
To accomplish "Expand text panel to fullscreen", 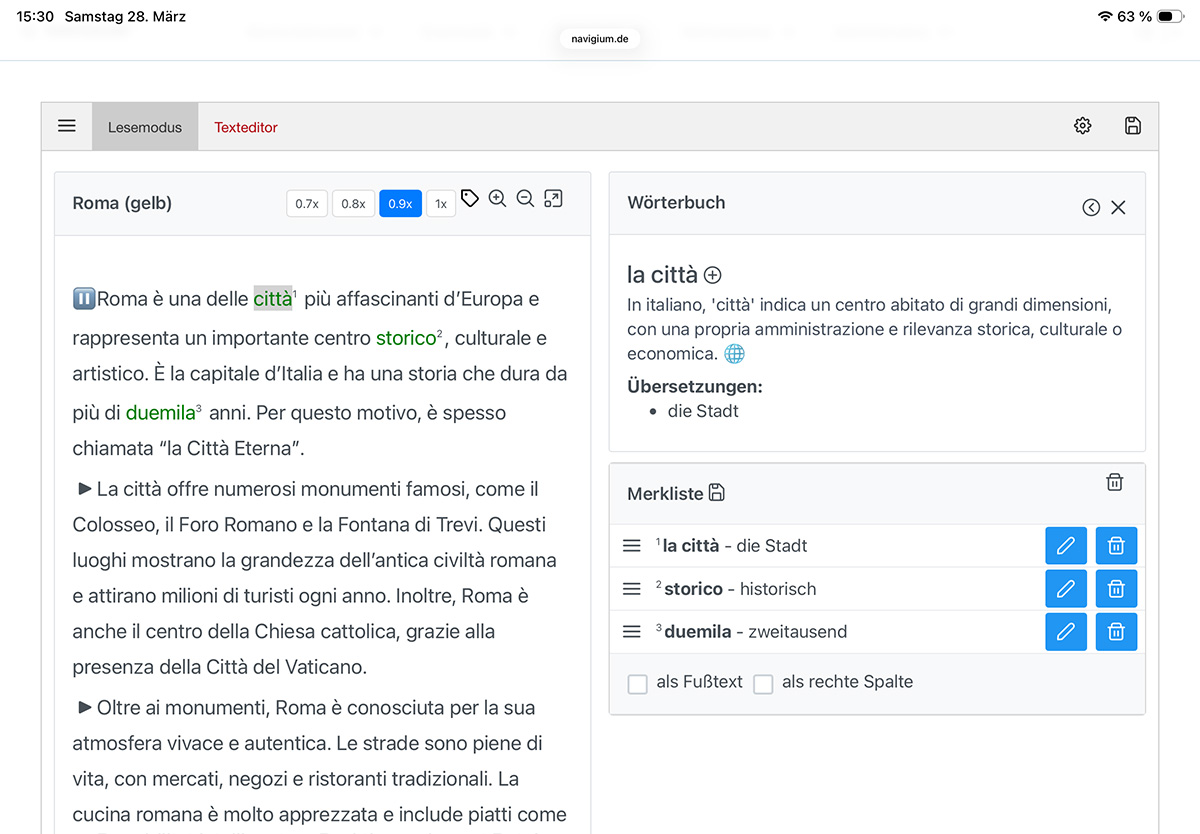I will (x=553, y=199).
